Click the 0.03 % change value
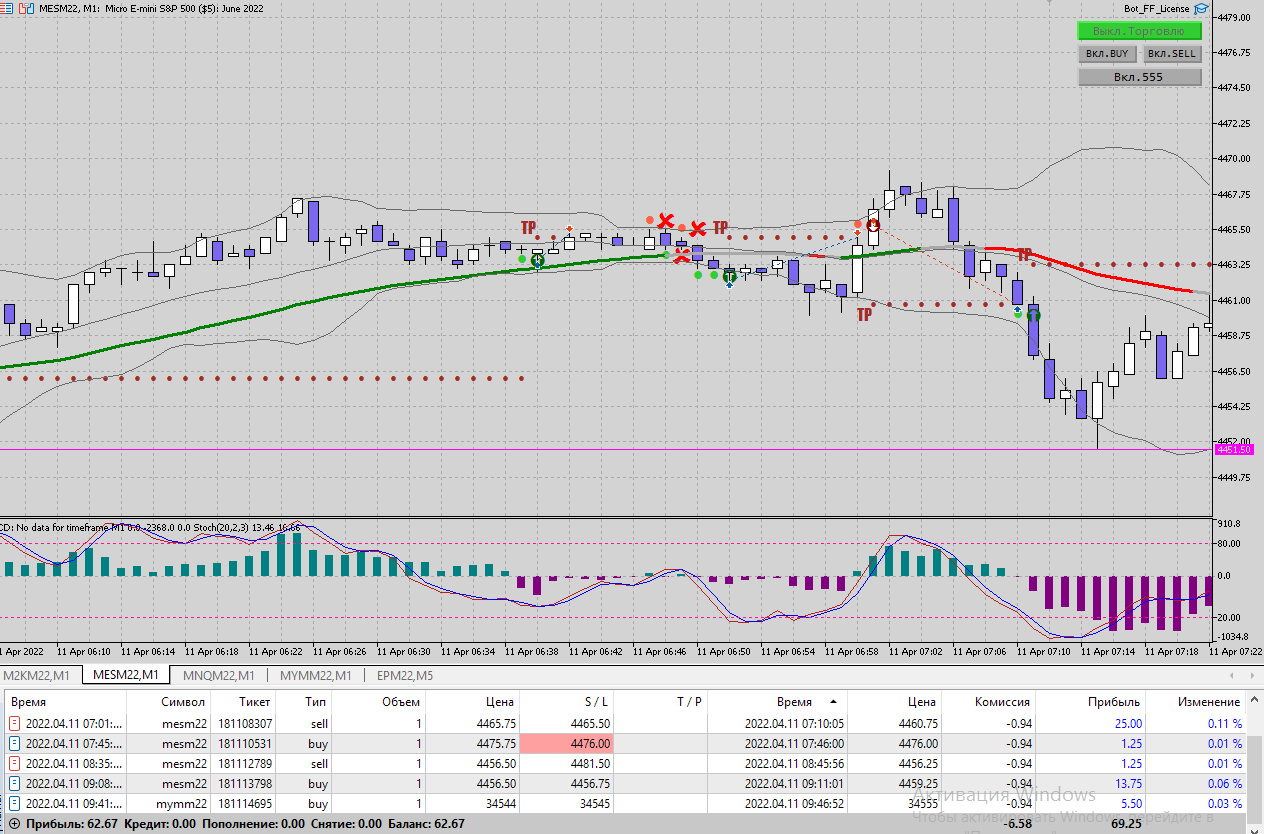This screenshot has width=1264, height=834. (1224, 803)
